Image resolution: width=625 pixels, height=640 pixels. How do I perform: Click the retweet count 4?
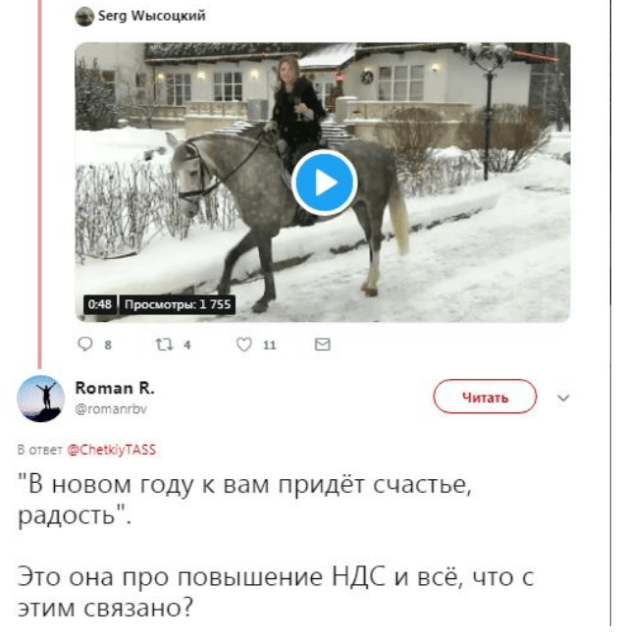tap(187, 345)
